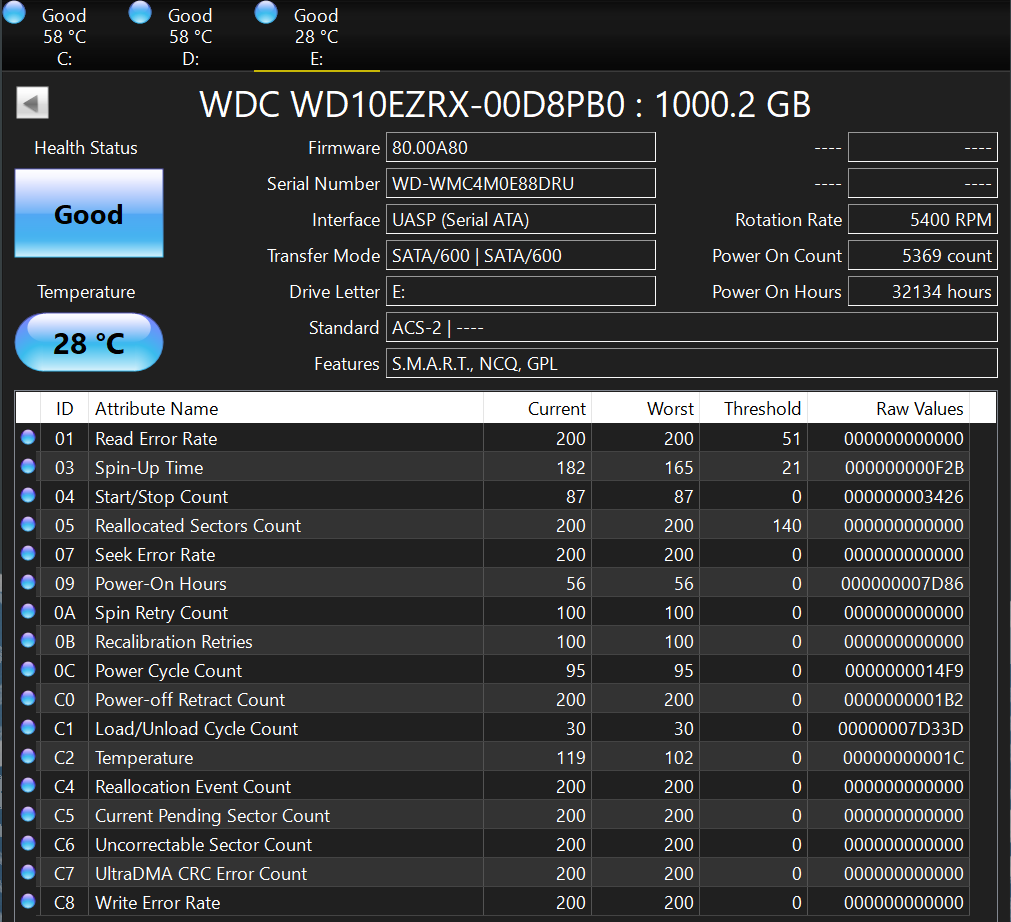Click status dot of UltraDMA CRC Error Count row
1011x922 pixels.
point(28,872)
